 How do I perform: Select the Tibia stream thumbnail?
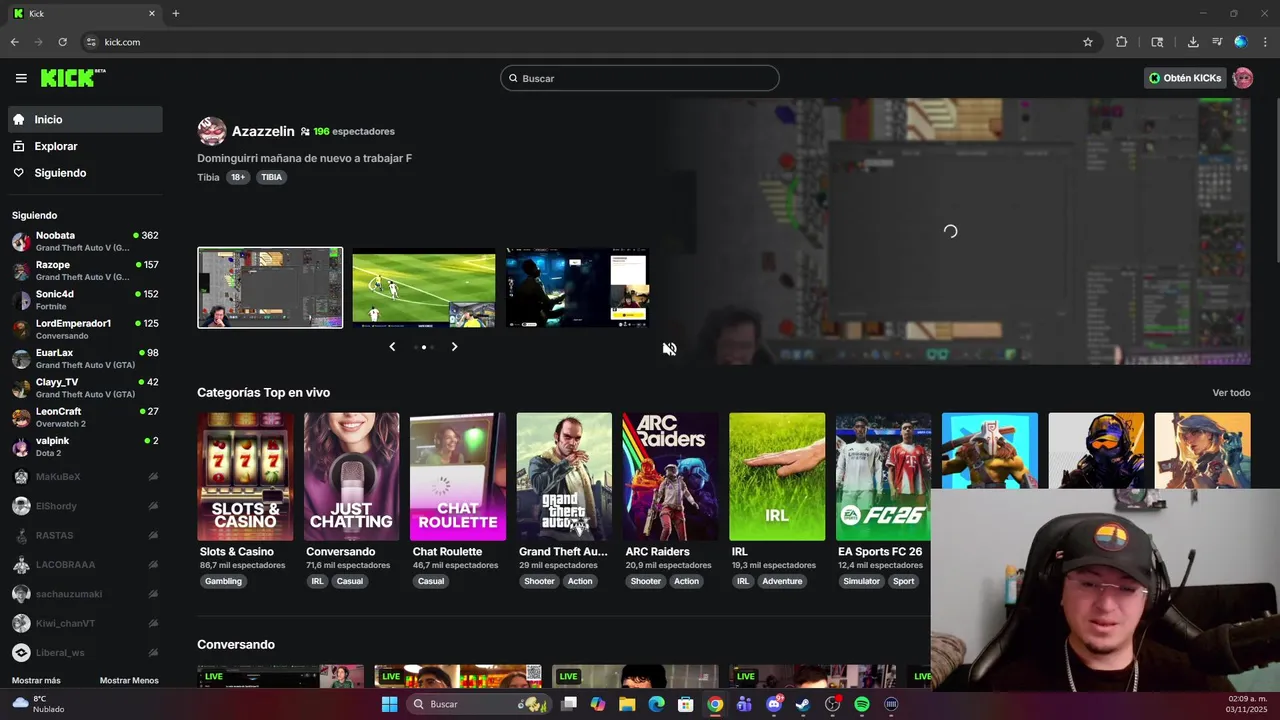[270, 288]
